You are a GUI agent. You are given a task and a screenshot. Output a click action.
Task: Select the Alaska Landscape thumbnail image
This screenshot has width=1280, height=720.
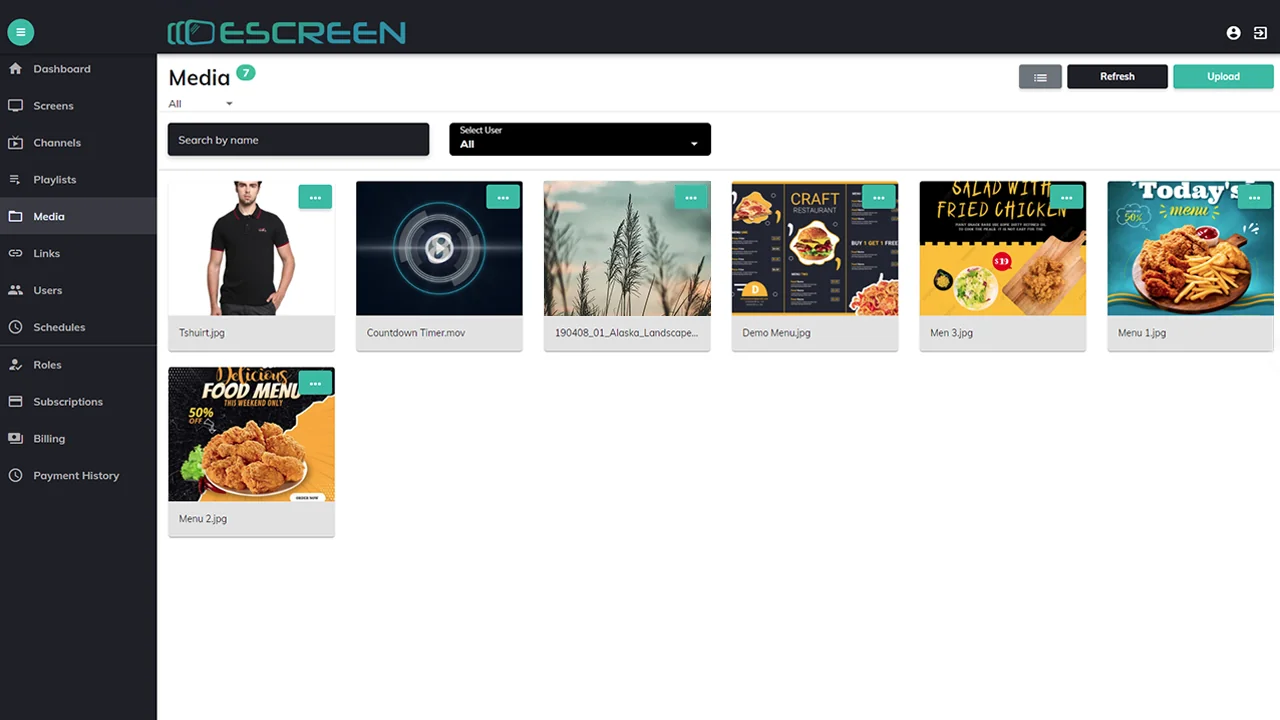627,248
